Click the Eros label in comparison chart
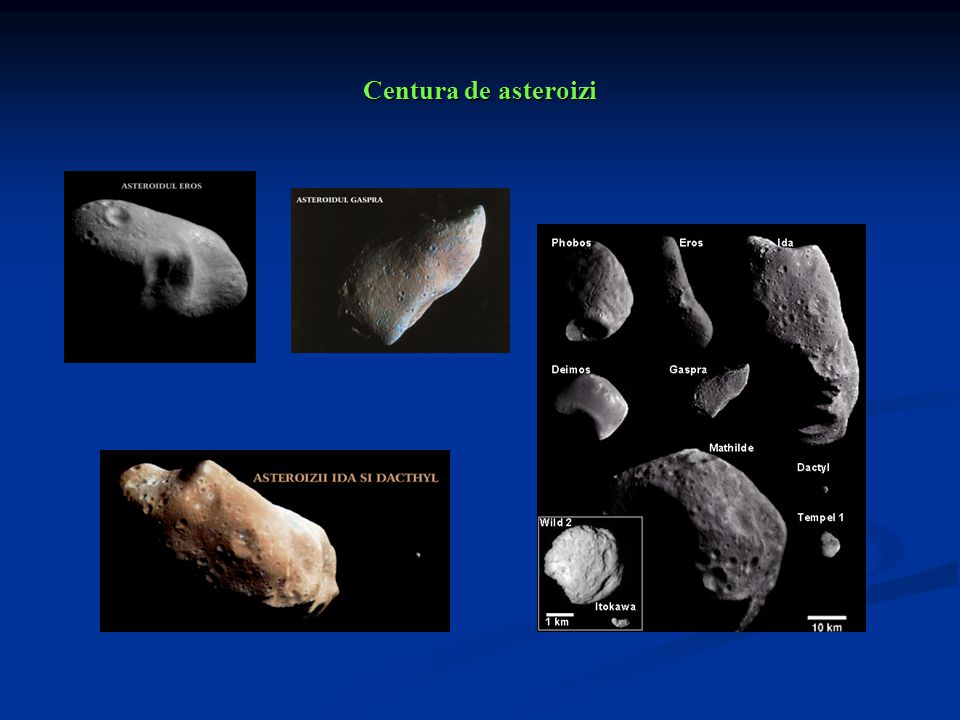The image size is (960, 720). click(x=691, y=242)
